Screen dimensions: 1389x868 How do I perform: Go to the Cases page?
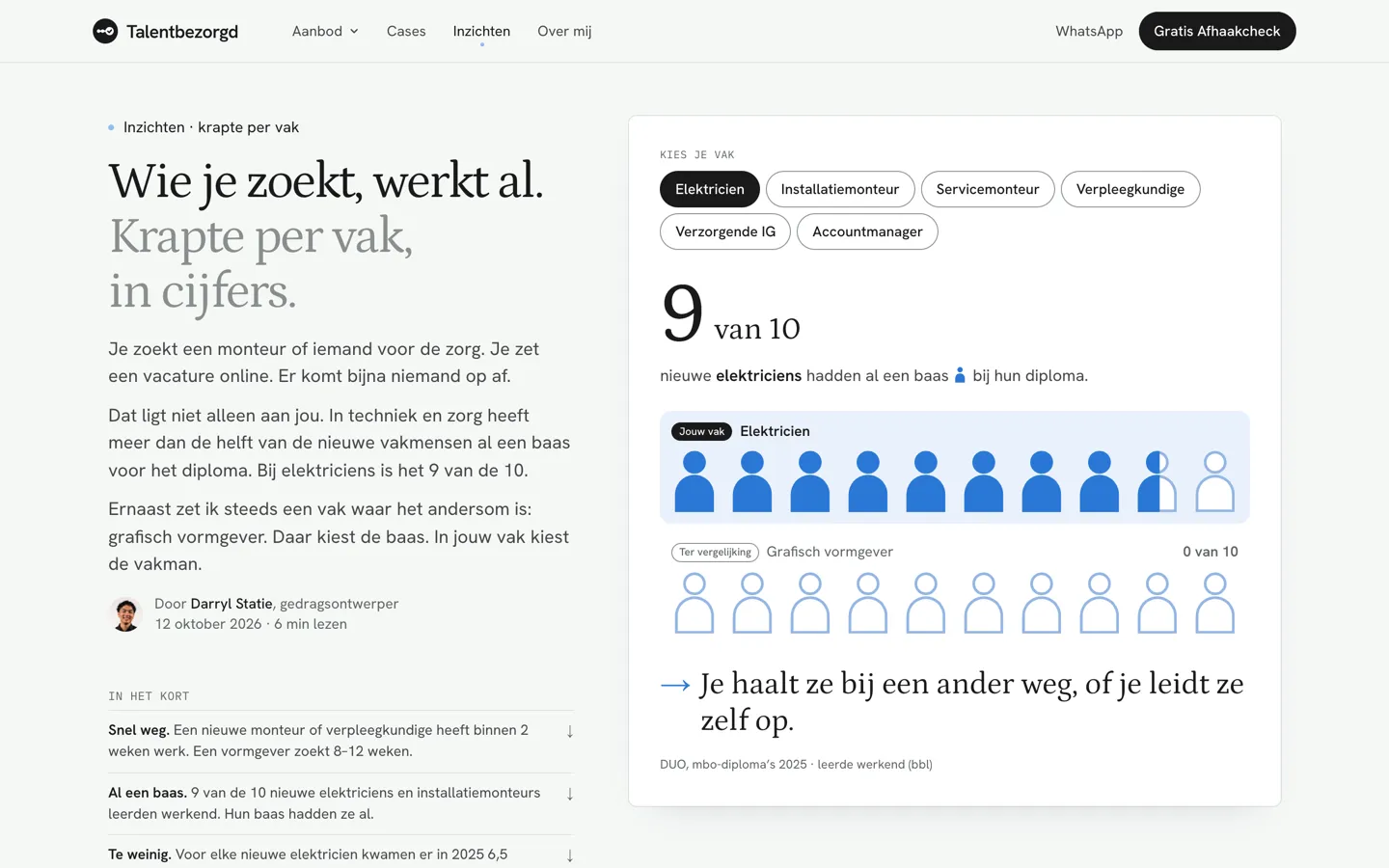click(406, 31)
